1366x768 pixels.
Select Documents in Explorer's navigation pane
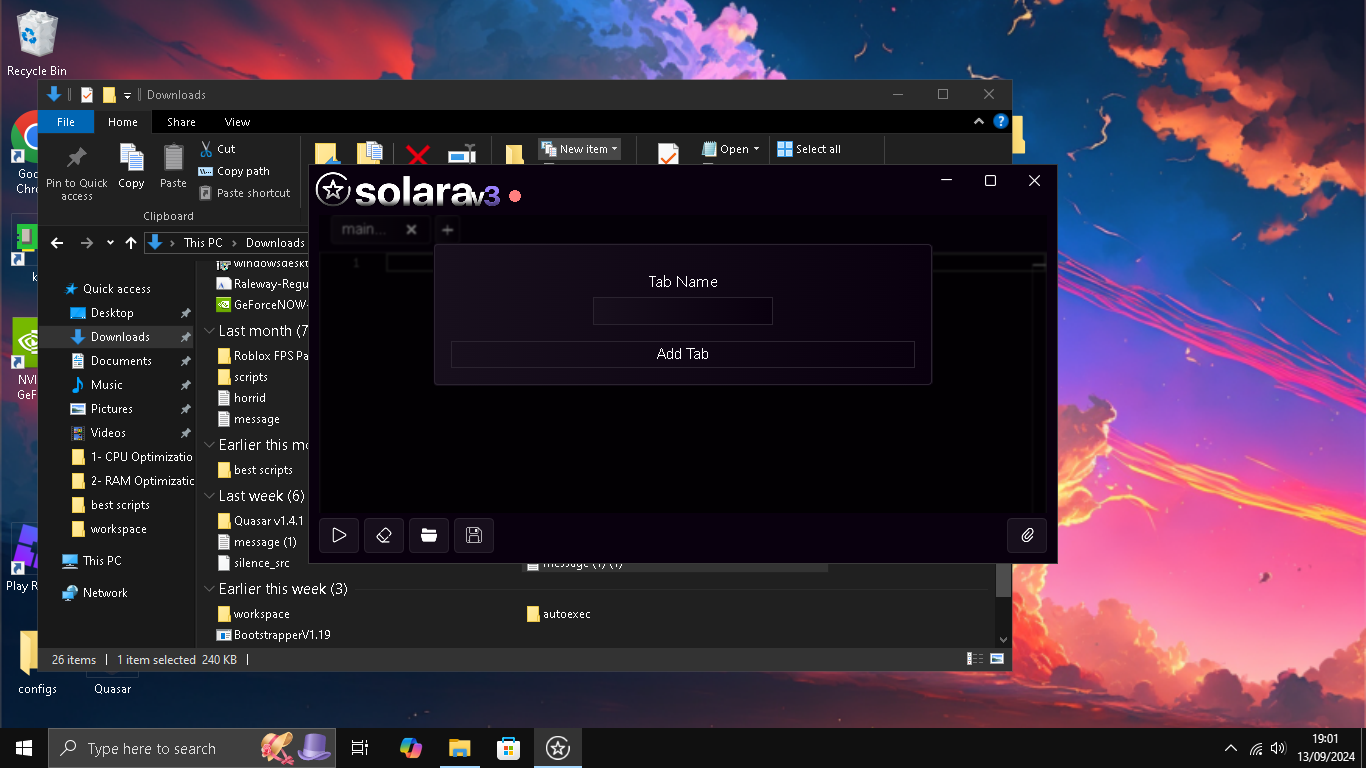pyautogui.click(x=121, y=361)
